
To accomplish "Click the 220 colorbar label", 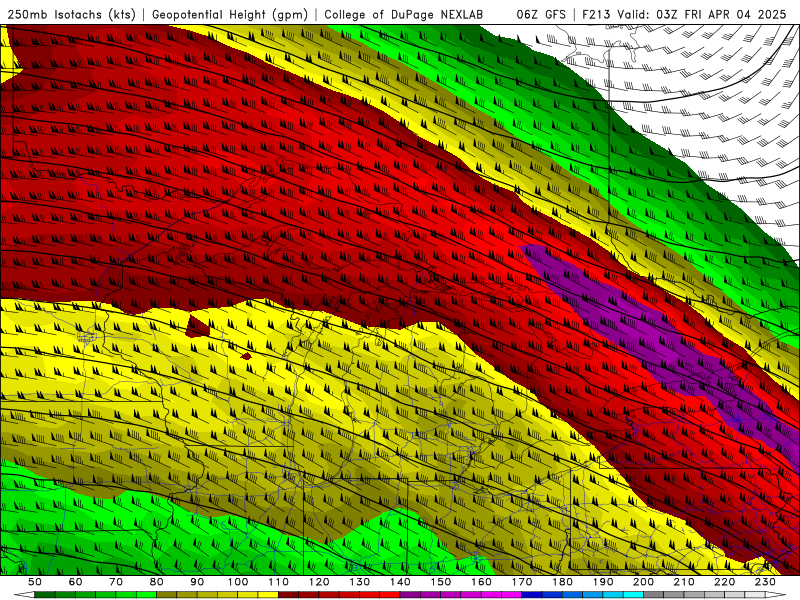I will (x=724, y=582).
